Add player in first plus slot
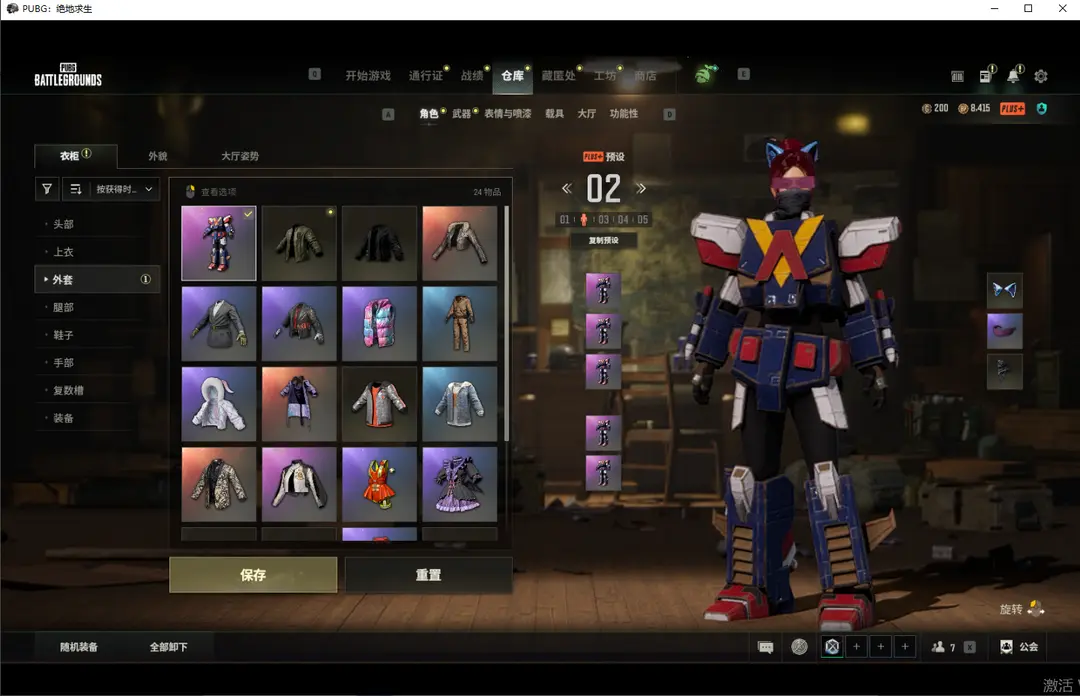 pyautogui.click(x=856, y=646)
